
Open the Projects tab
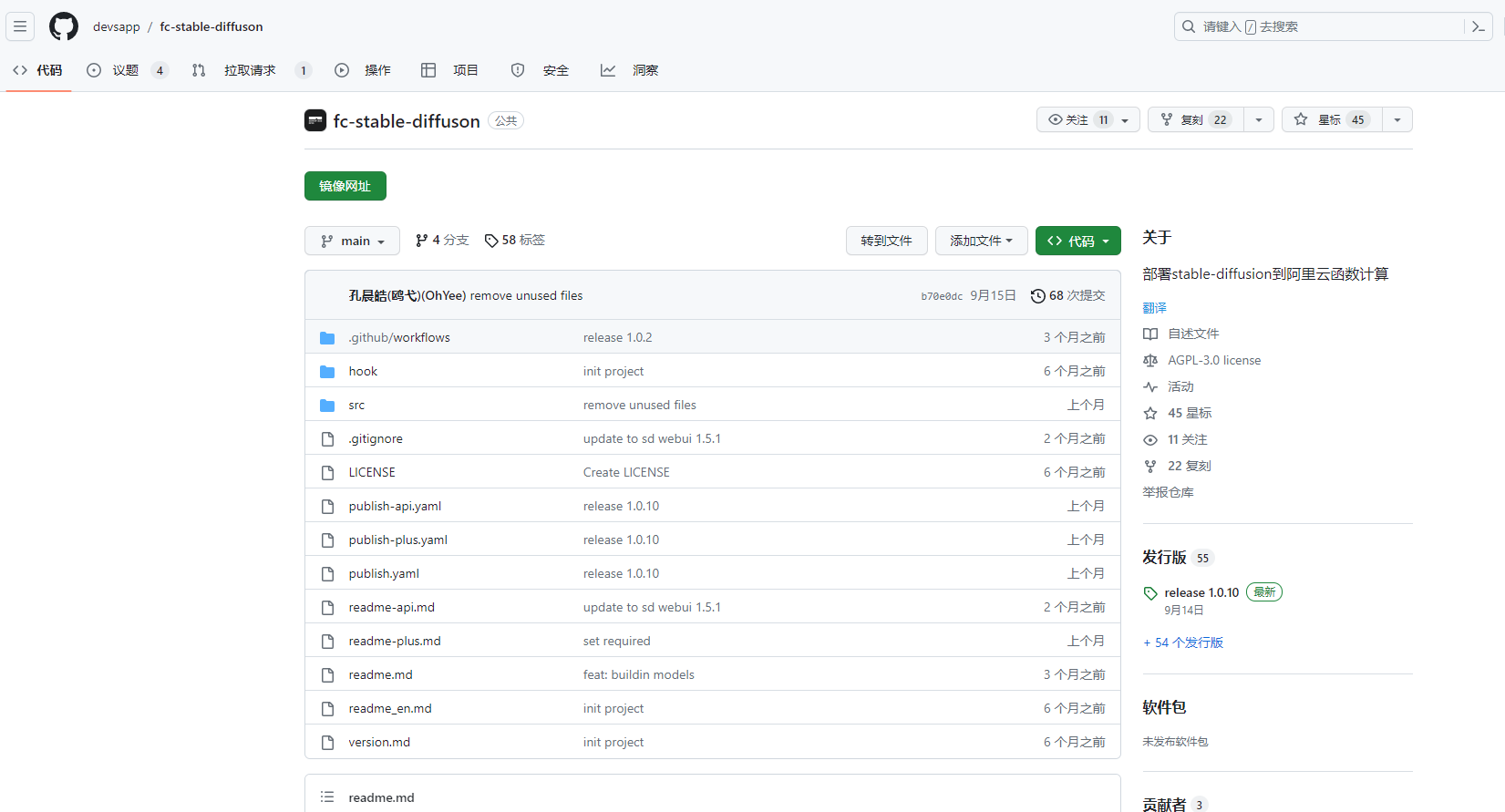(449, 70)
